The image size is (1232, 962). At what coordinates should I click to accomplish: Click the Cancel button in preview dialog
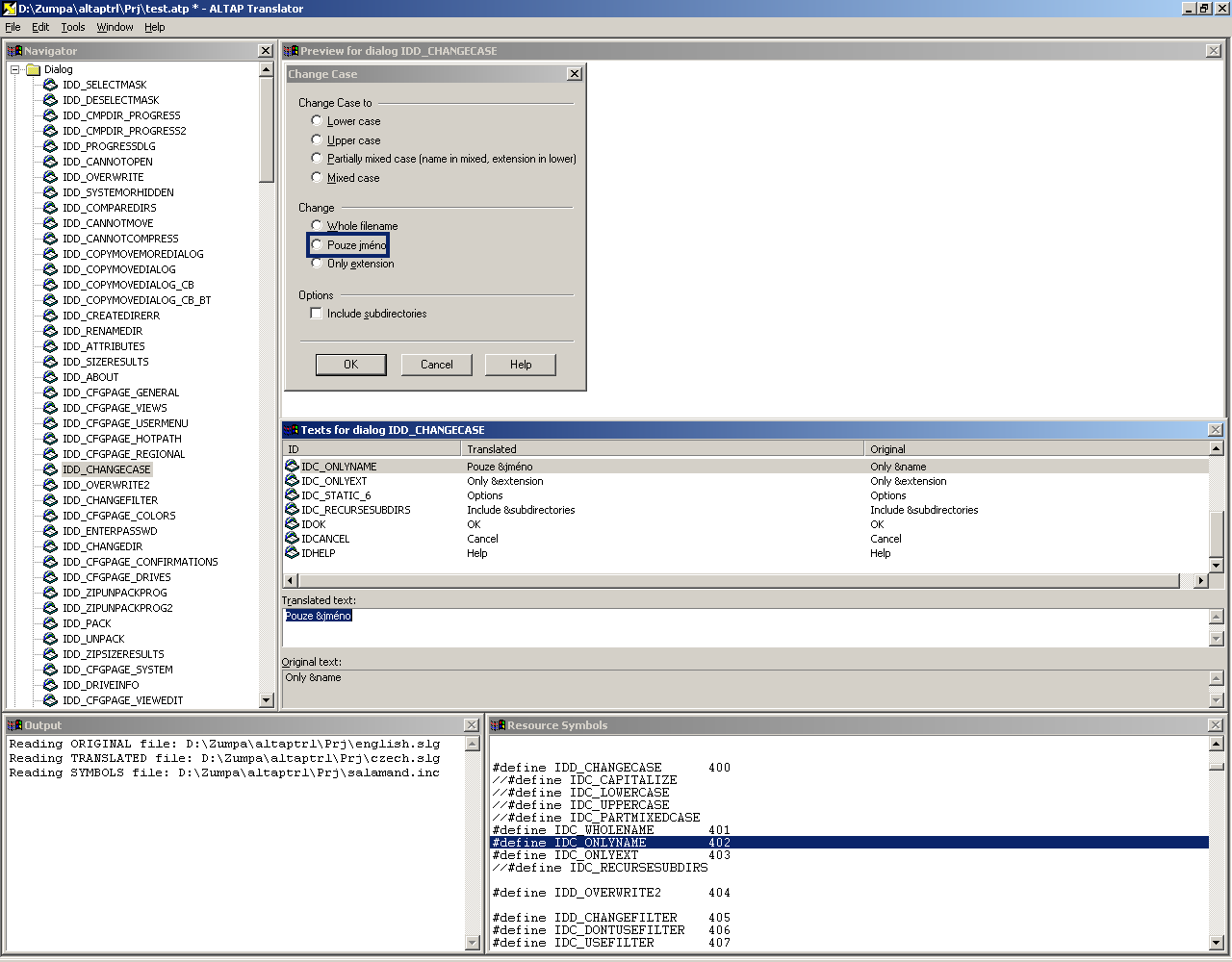point(436,365)
